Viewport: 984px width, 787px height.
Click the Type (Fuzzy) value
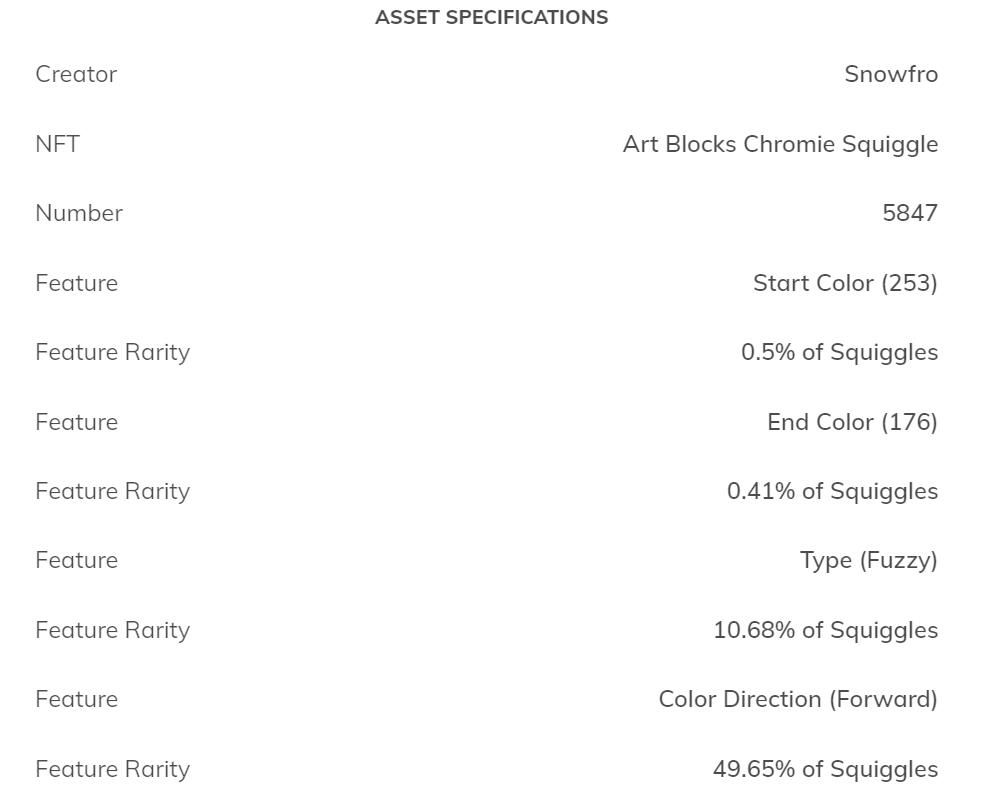pyautogui.click(x=868, y=560)
